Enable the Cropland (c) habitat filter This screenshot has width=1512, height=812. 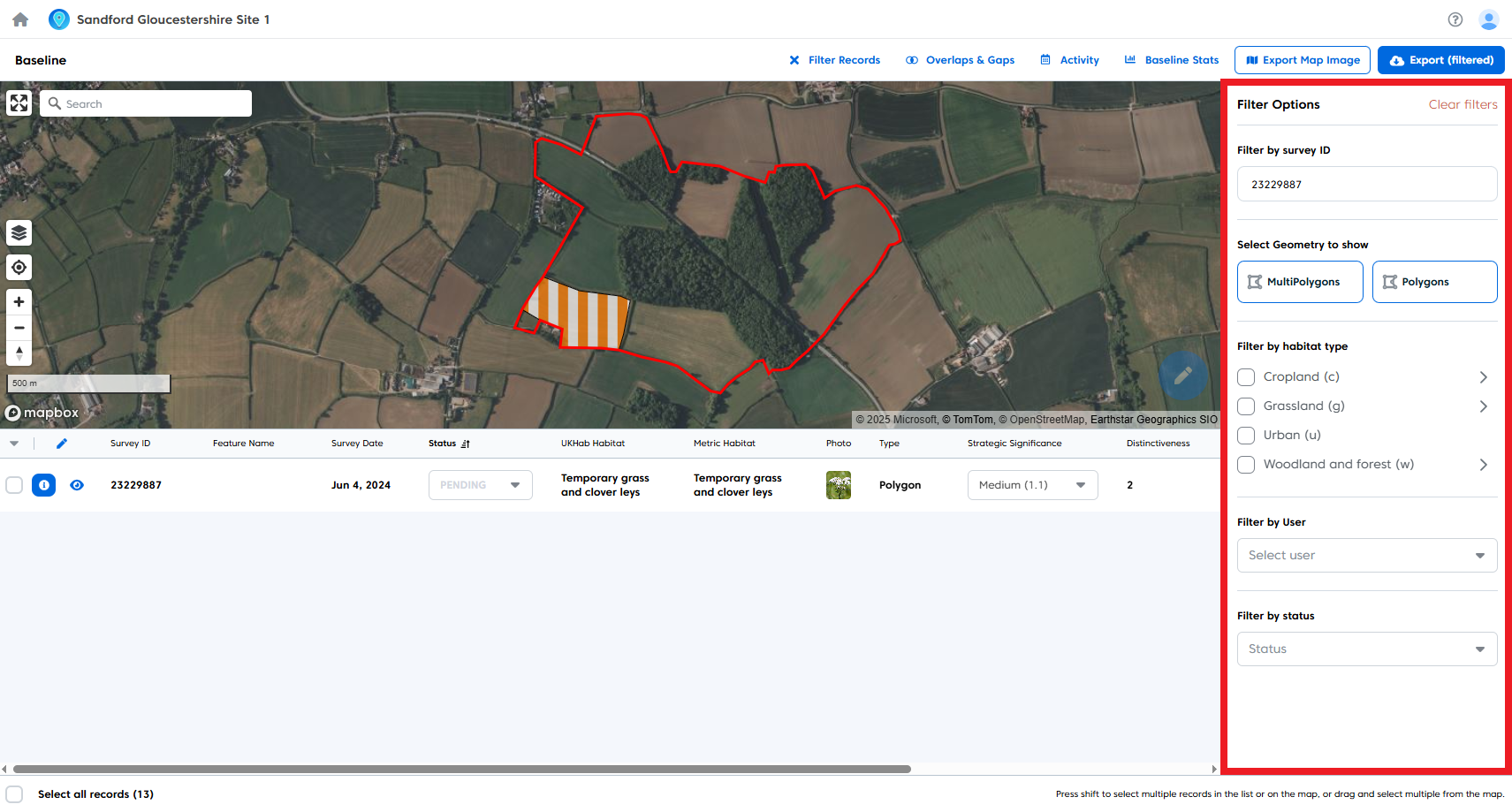(1246, 376)
